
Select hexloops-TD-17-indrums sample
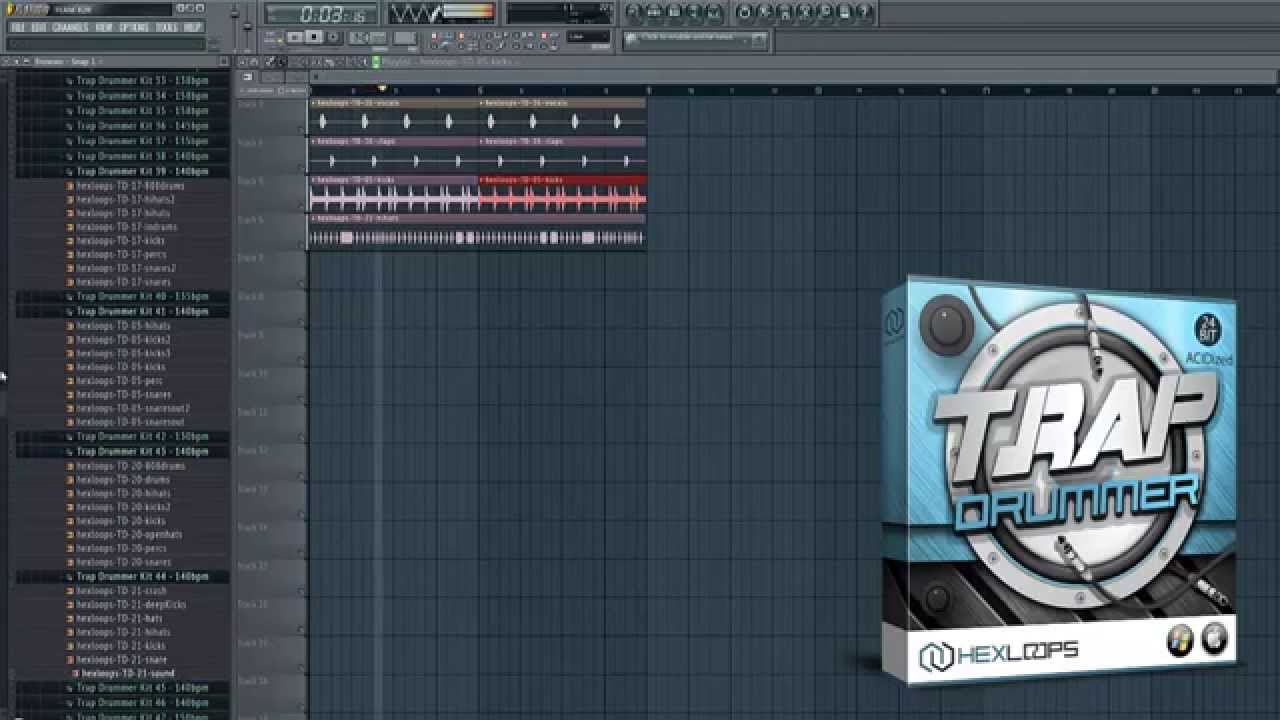(x=127, y=227)
